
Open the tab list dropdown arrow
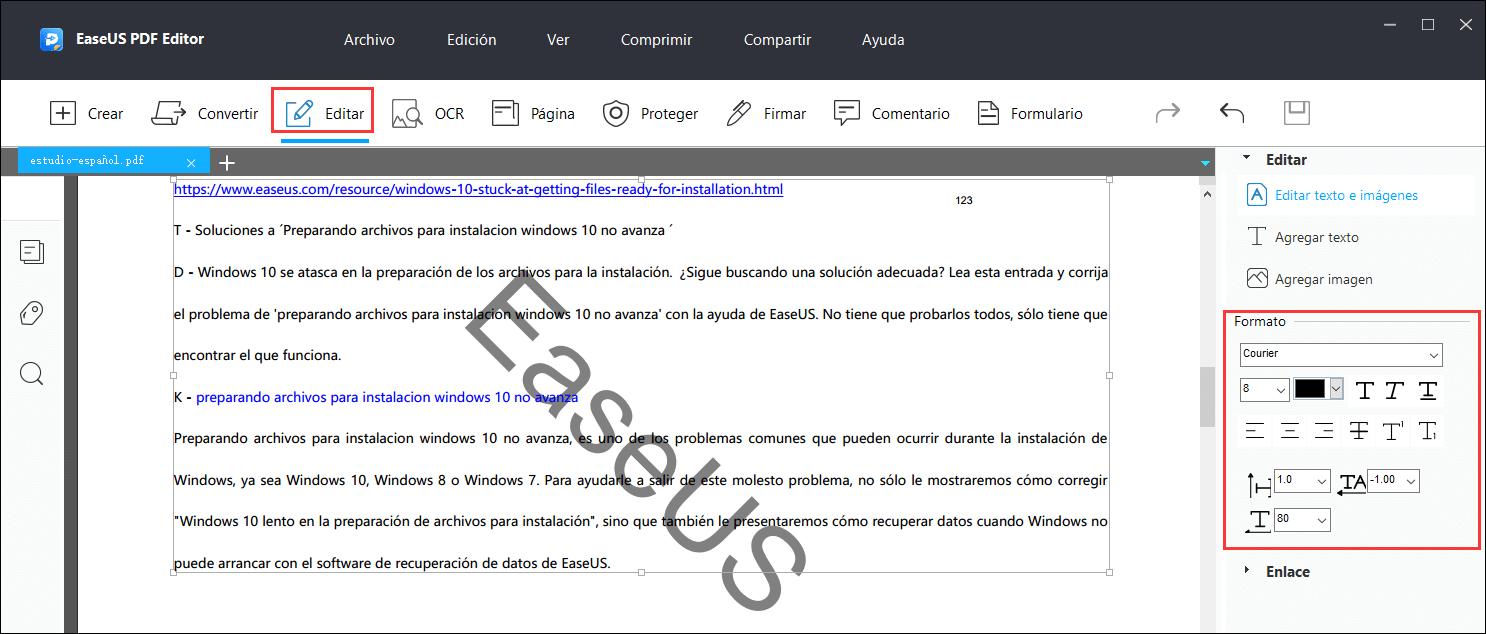(x=1206, y=163)
